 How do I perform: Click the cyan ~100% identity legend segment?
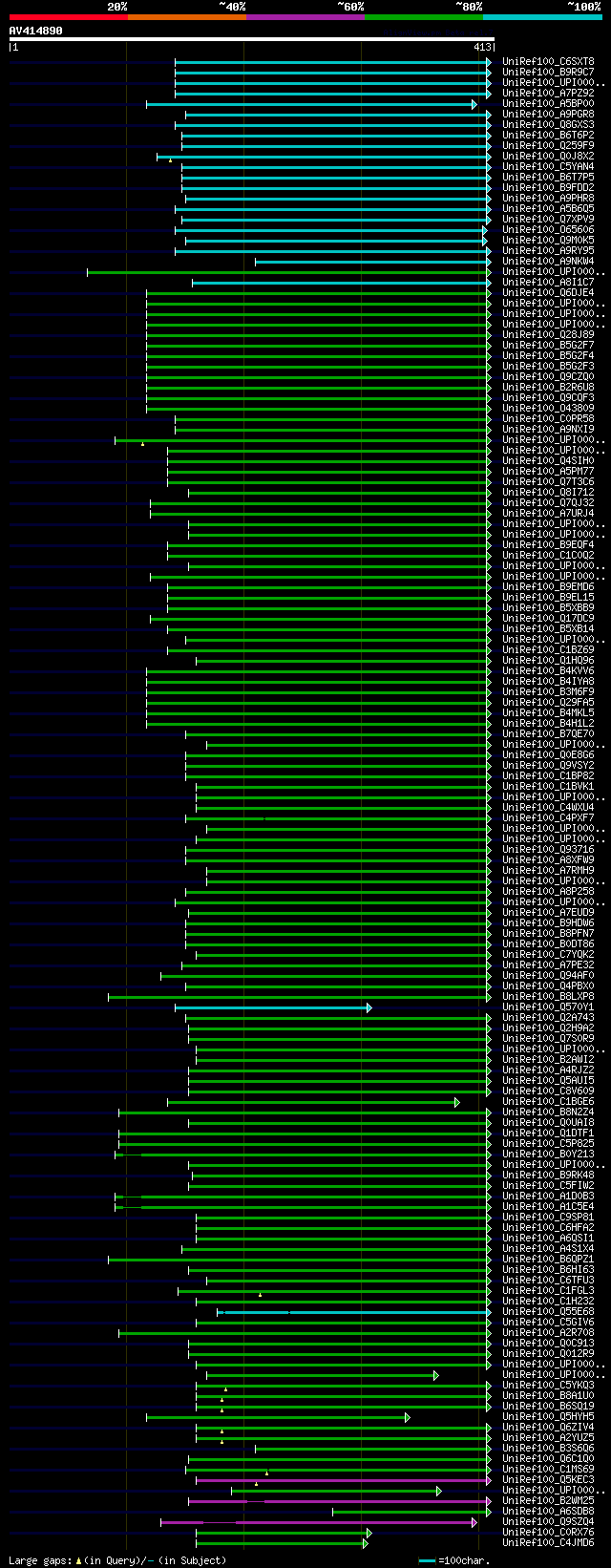point(541,17)
